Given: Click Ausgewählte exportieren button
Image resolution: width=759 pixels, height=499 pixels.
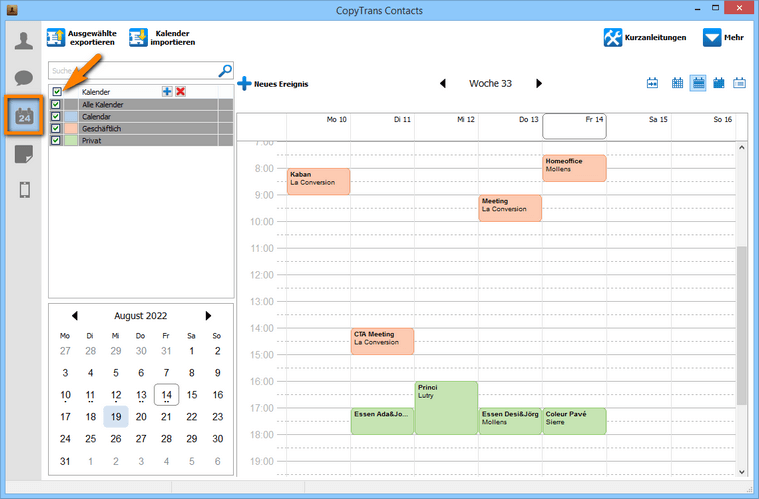Looking at the screenshot, I should pyautogui.click(x=82, y=38).
